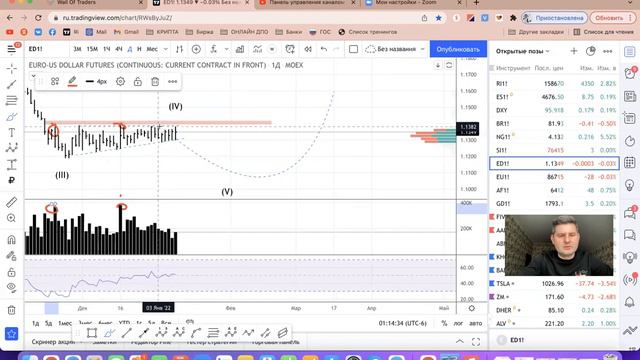Lock all drawing tools
This screenshot has height=360, width=640.
coord(11,272)
